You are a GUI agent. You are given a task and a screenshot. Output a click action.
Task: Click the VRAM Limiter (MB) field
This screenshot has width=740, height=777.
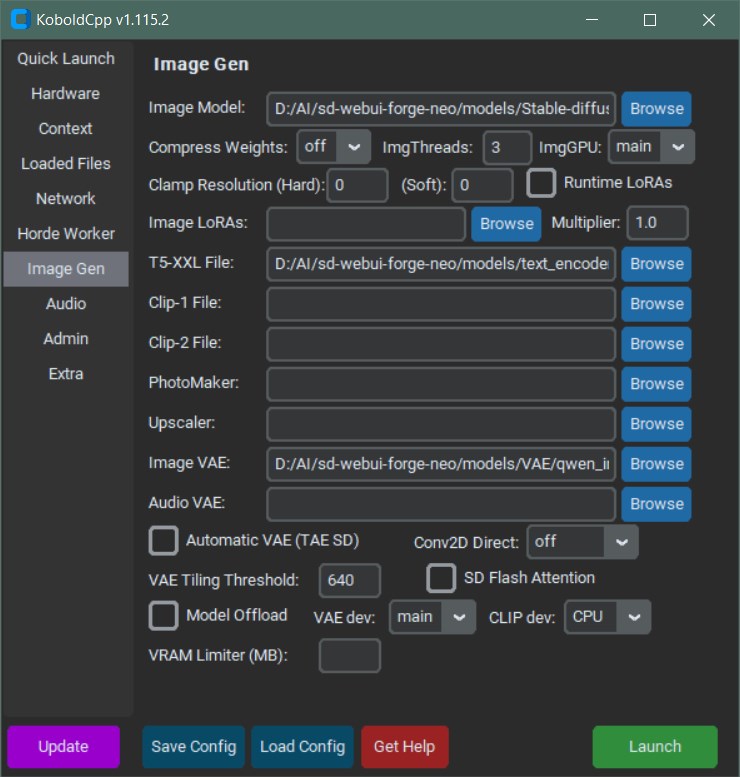pos(350,656)
